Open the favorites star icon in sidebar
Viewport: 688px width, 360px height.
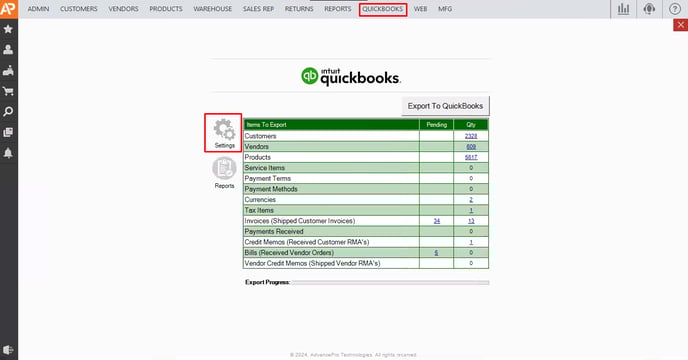tap(8, 29)
